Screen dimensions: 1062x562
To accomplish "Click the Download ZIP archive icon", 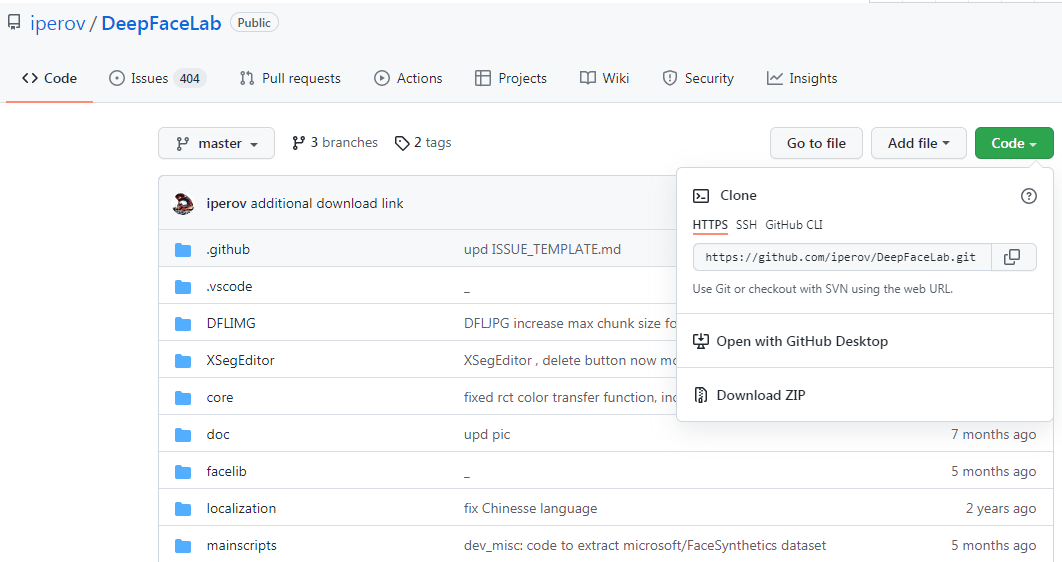I will tap(701, 395).
